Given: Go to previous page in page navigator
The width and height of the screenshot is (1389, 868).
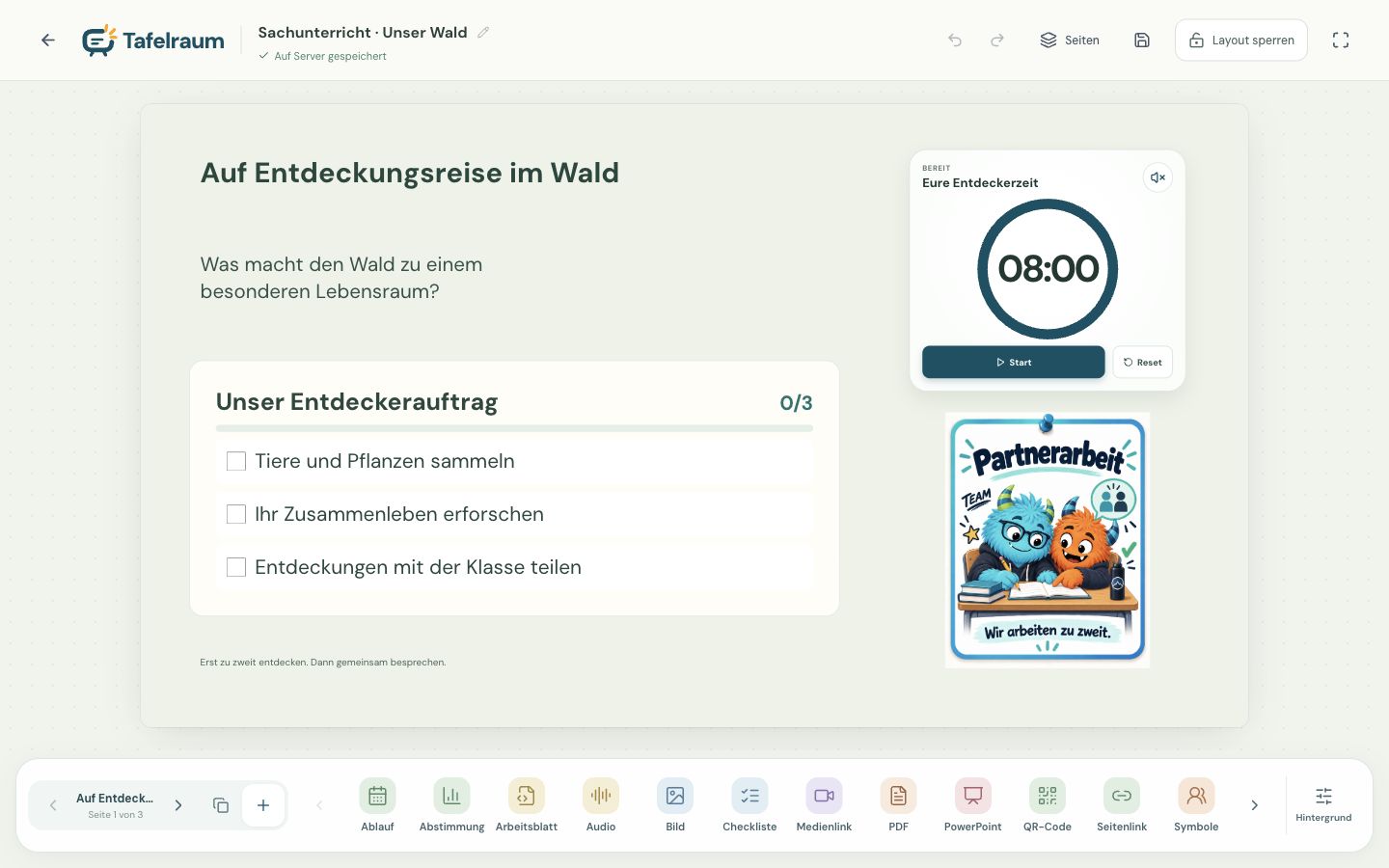Looking at the screenshot, I should pos(53,805).
